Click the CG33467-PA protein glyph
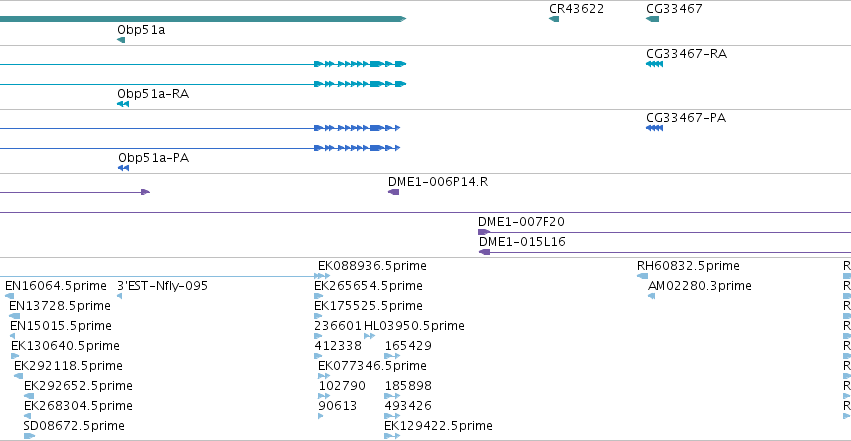The height and width of the screenshot is (441, 851). pos(655,128)
